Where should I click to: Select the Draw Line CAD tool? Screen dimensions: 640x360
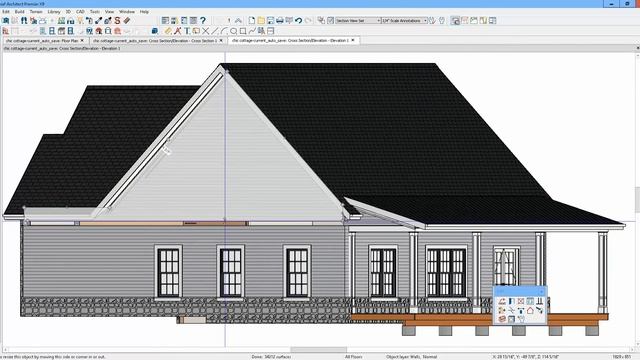pyautogui.click(x=215, y=31)
